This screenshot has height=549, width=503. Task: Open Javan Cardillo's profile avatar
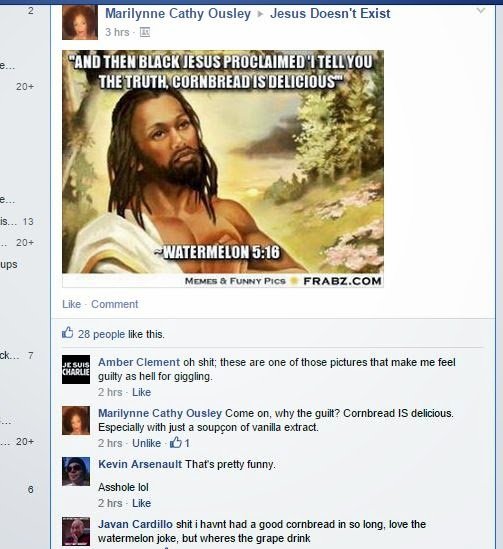tap(76, 531)
